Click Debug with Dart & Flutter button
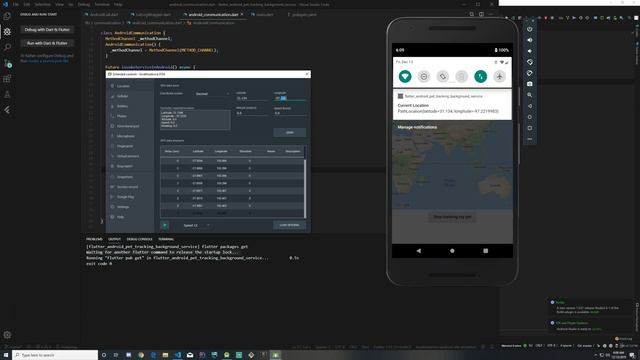 coord(47,29)
